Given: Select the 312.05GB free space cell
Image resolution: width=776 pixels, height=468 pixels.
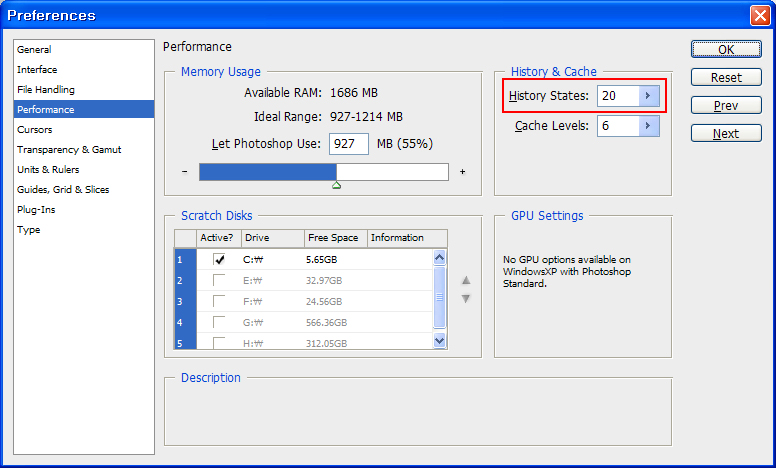Looking at the screenshot, I should (327, 343).
